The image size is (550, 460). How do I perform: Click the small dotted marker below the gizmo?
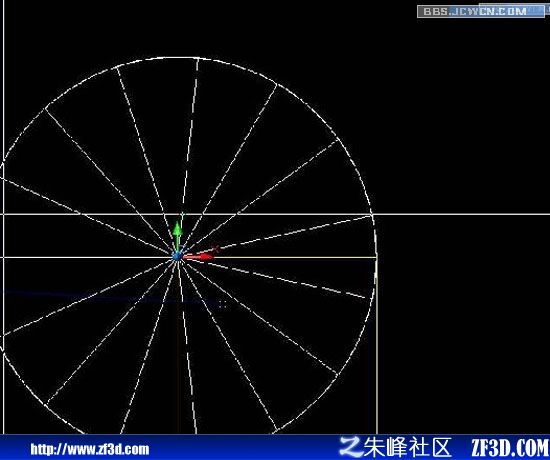click(x=222, y=304)
